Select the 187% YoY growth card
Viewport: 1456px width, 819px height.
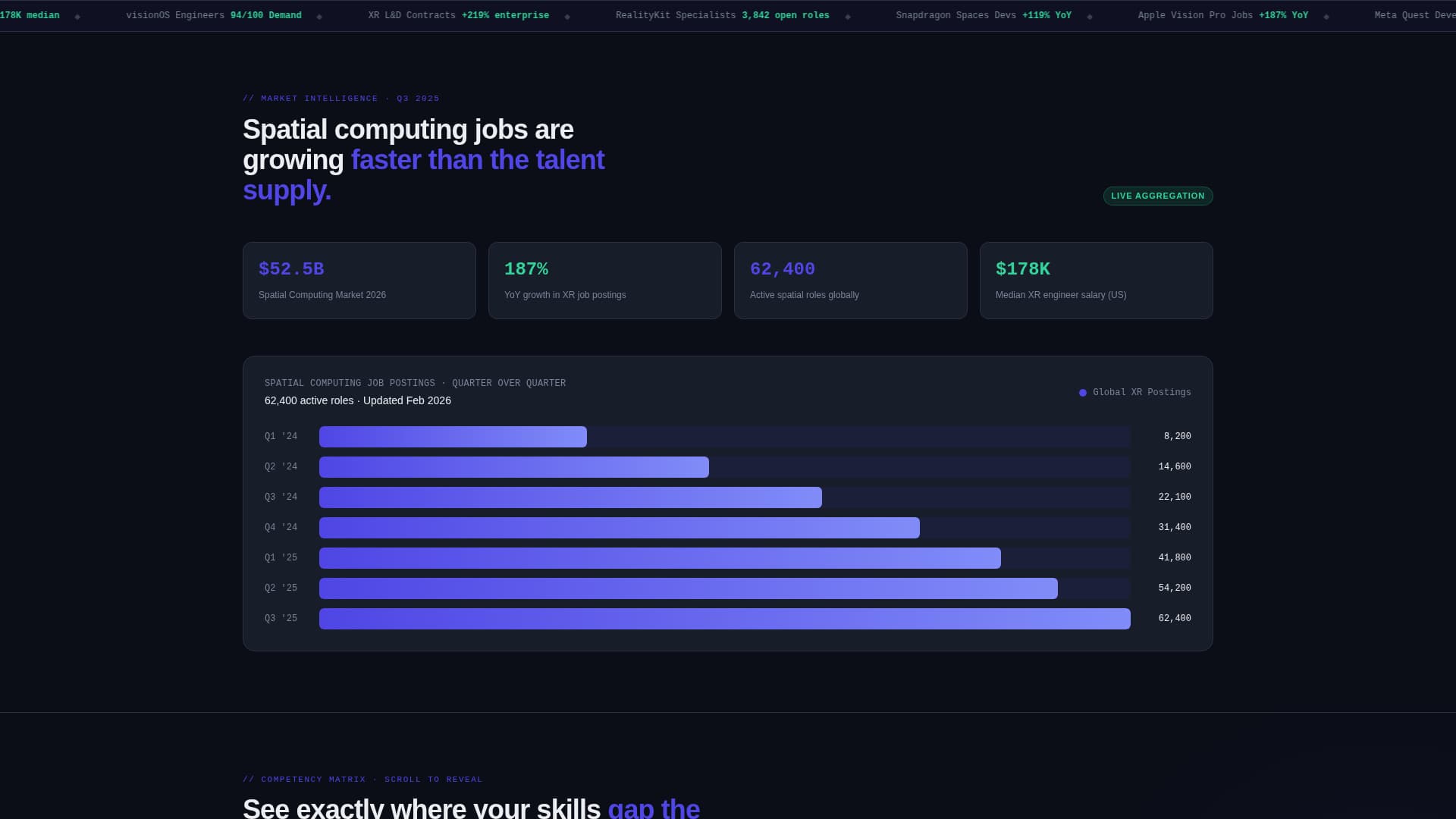point(605,281)
